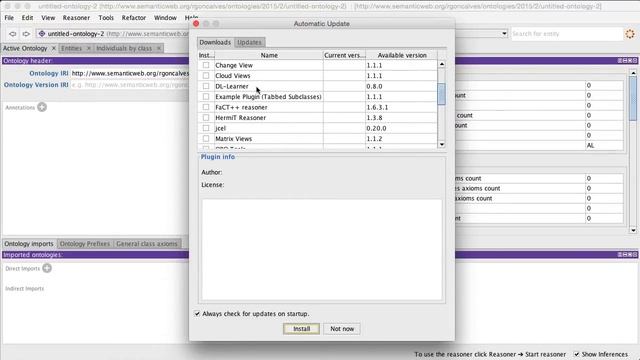Click the Search for entity field
This screenshot has width=640, height=360.
pos(566,34)
